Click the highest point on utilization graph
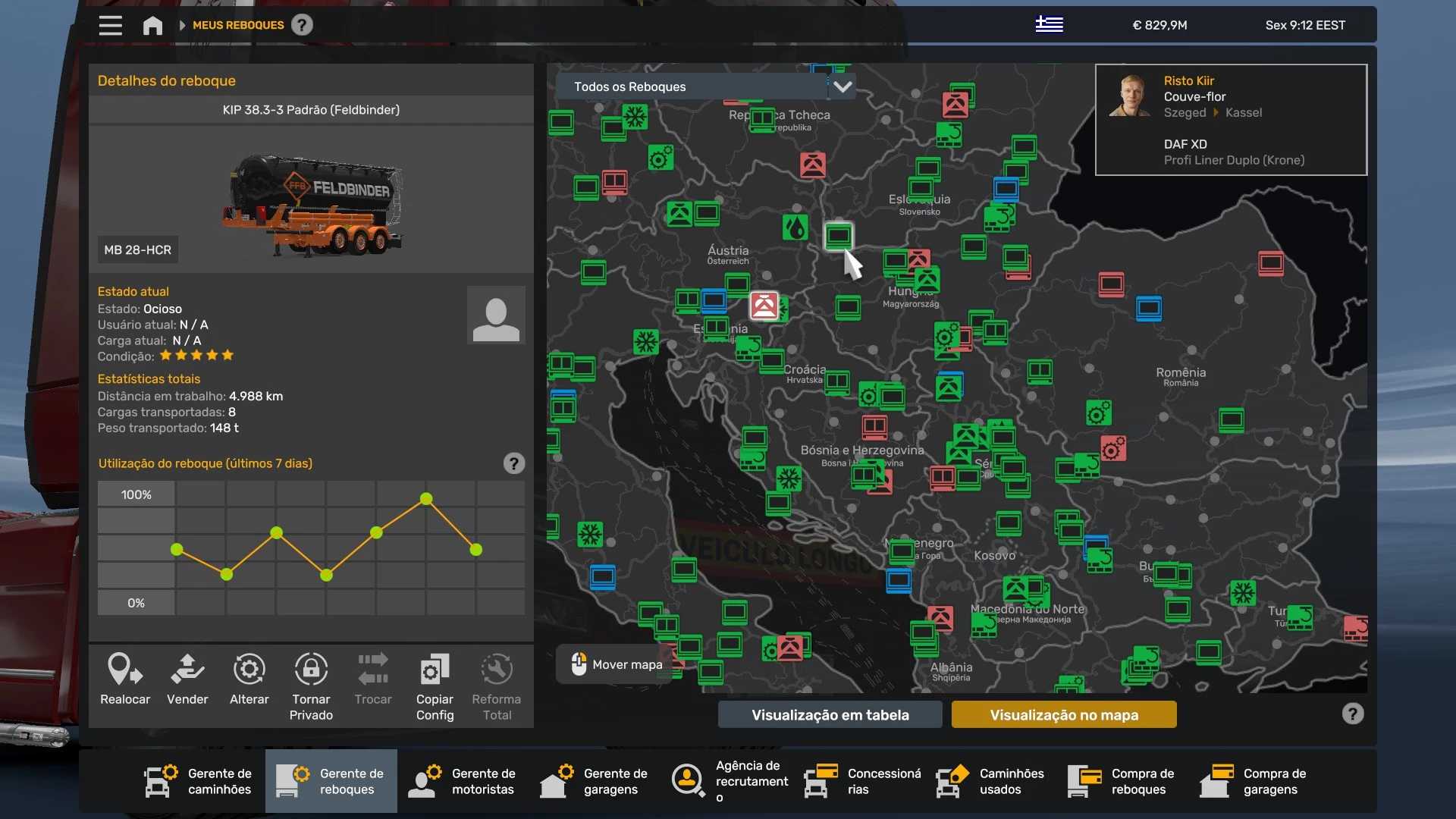Viewport: 1456px width, 819px height. click(x=426, y=499)
